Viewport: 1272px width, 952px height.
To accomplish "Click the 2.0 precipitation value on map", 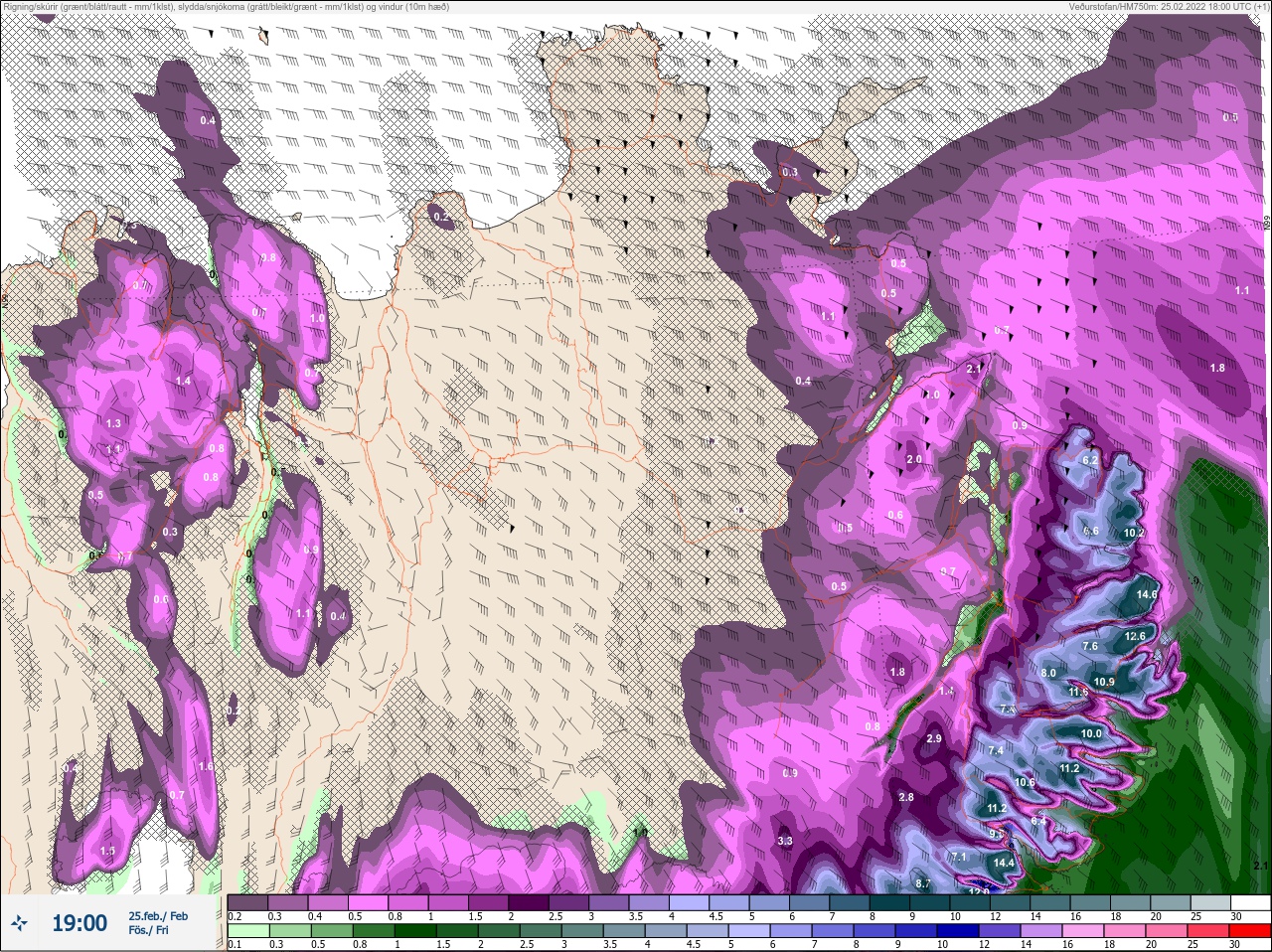I will tap(914, 460).
